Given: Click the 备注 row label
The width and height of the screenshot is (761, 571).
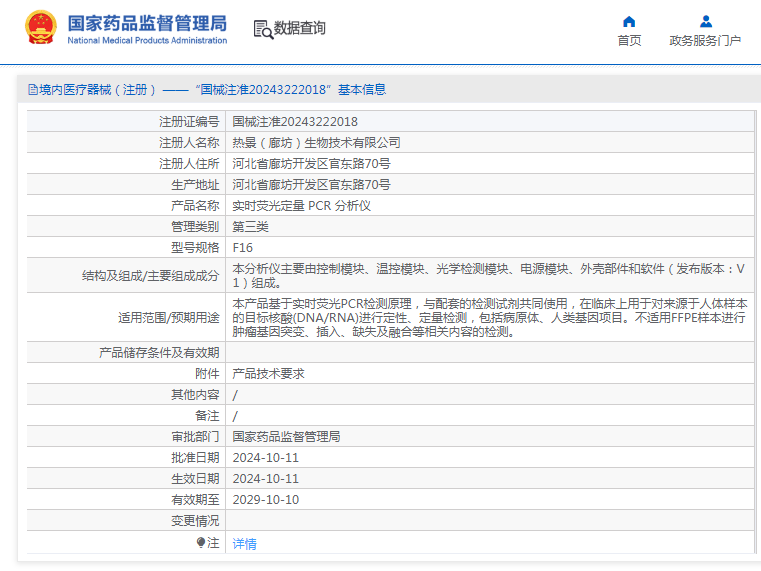Looking at the screenshot, I should click(x=207, y=416).
